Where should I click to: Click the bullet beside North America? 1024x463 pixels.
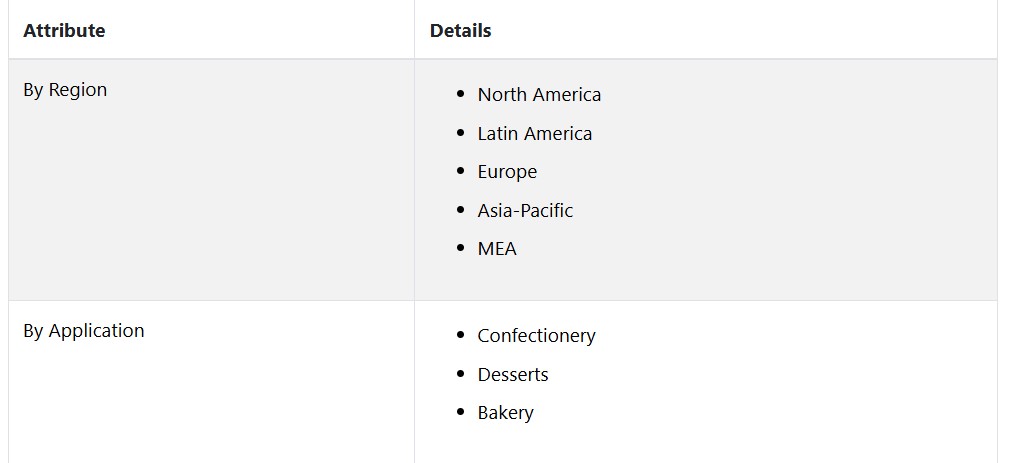pos(461,94)
